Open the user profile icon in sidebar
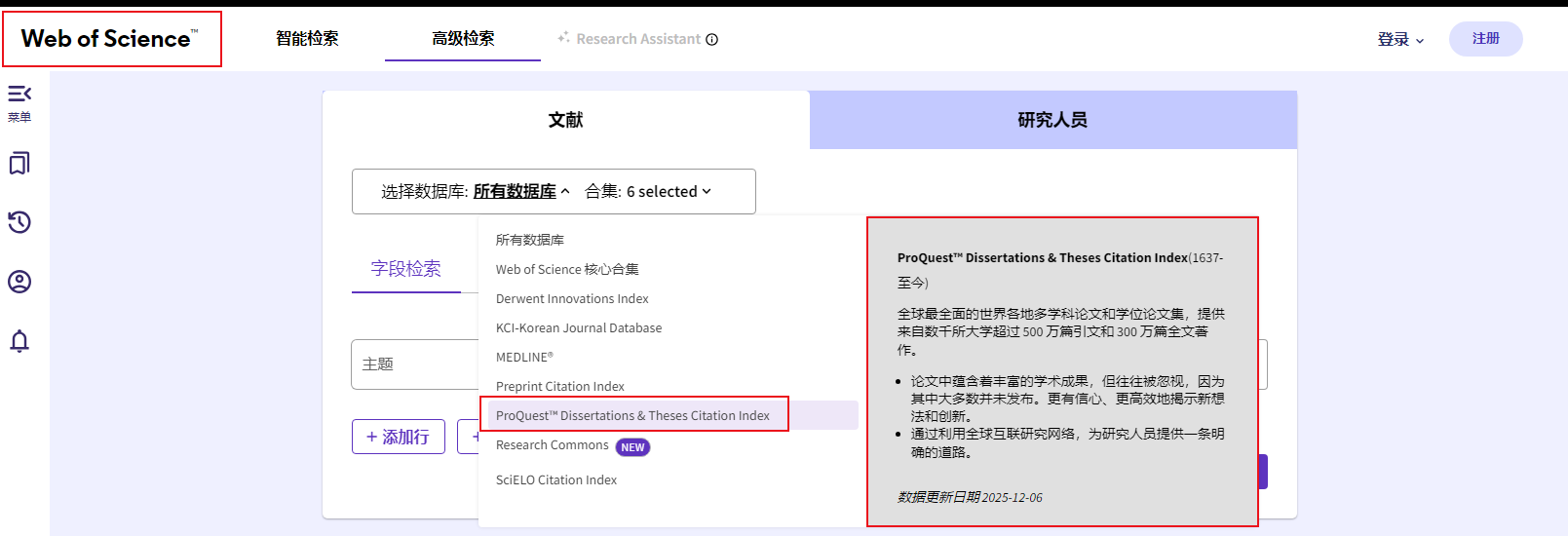 point(19,282)
